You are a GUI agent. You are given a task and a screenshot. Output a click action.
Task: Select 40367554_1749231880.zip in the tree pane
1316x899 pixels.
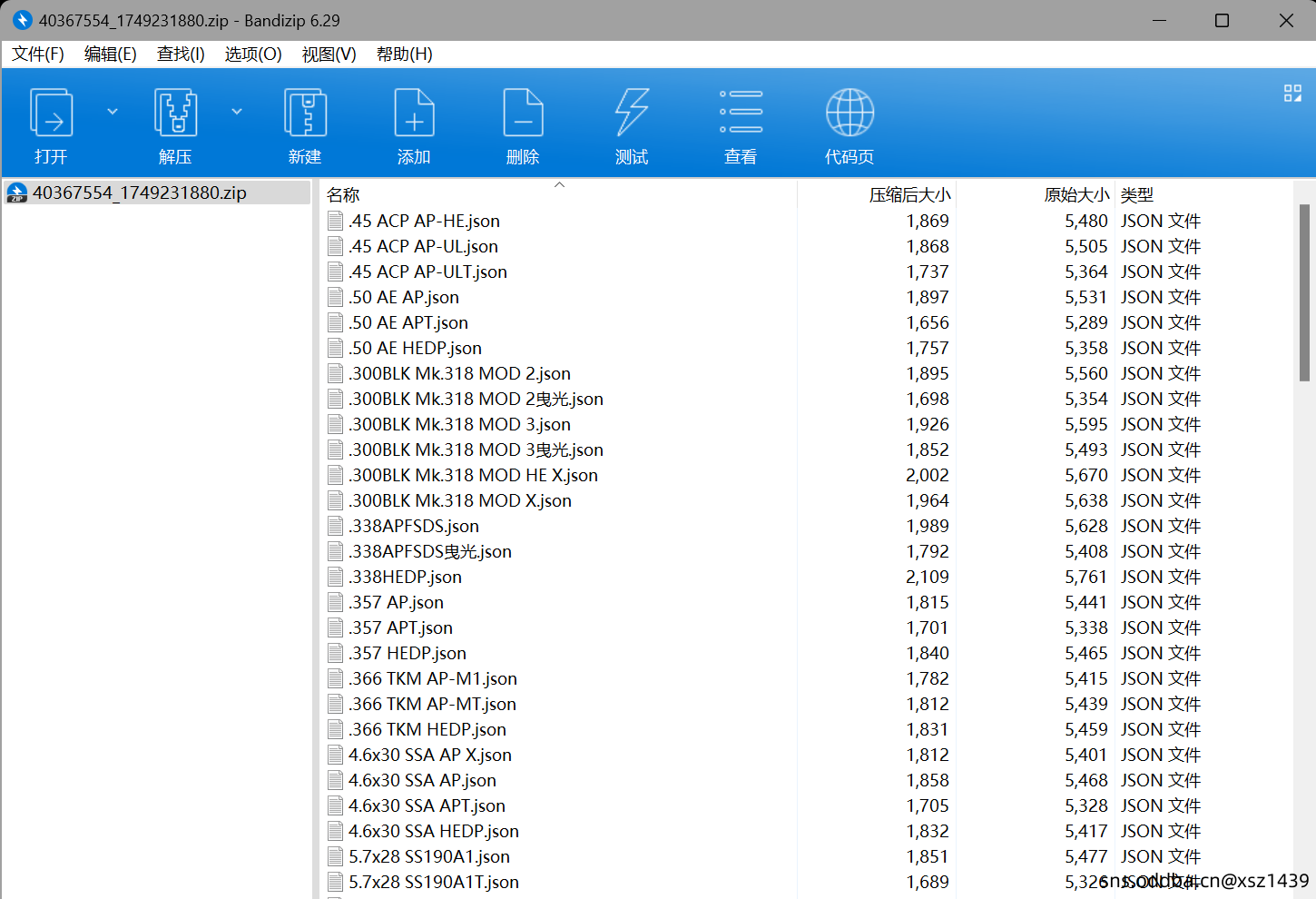pyautogui.click(x=140, y=193)
